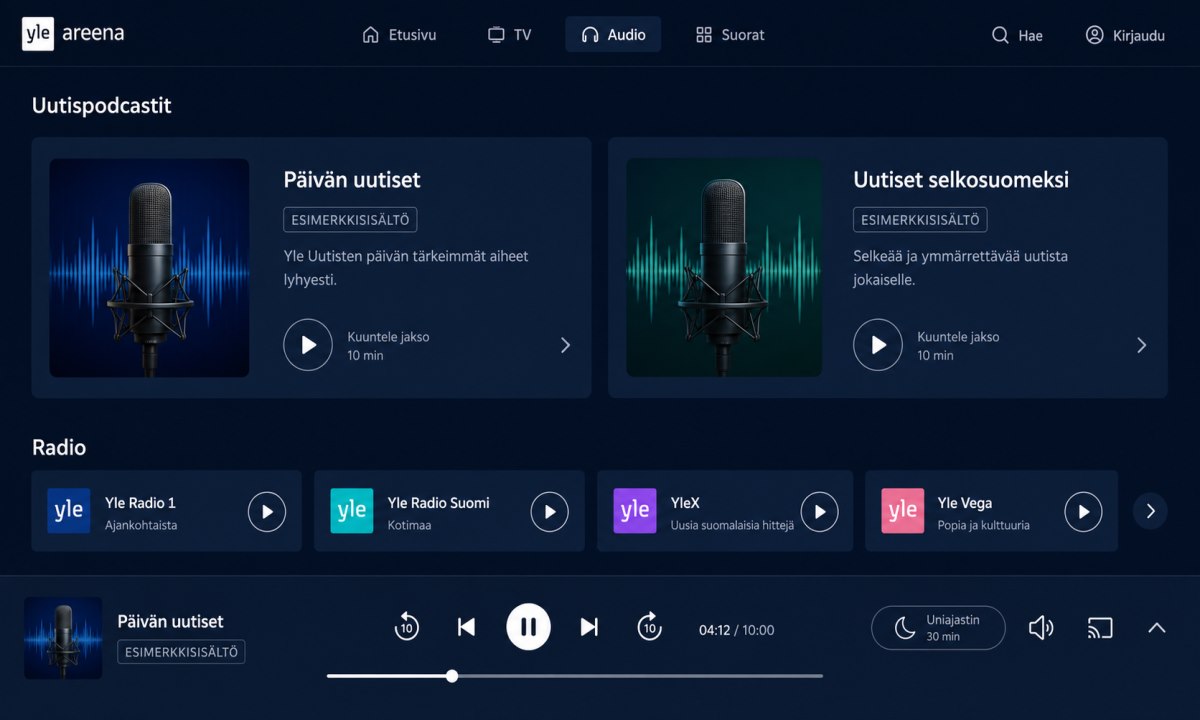Open the Uutiset selkosuomeksi green cover image
Screen dimensions: 1200x720
click(724, 268)
